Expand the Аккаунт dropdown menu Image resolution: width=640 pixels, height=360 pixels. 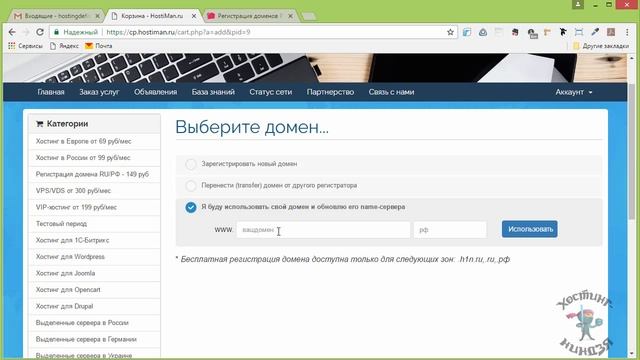(x=573, y=92)
